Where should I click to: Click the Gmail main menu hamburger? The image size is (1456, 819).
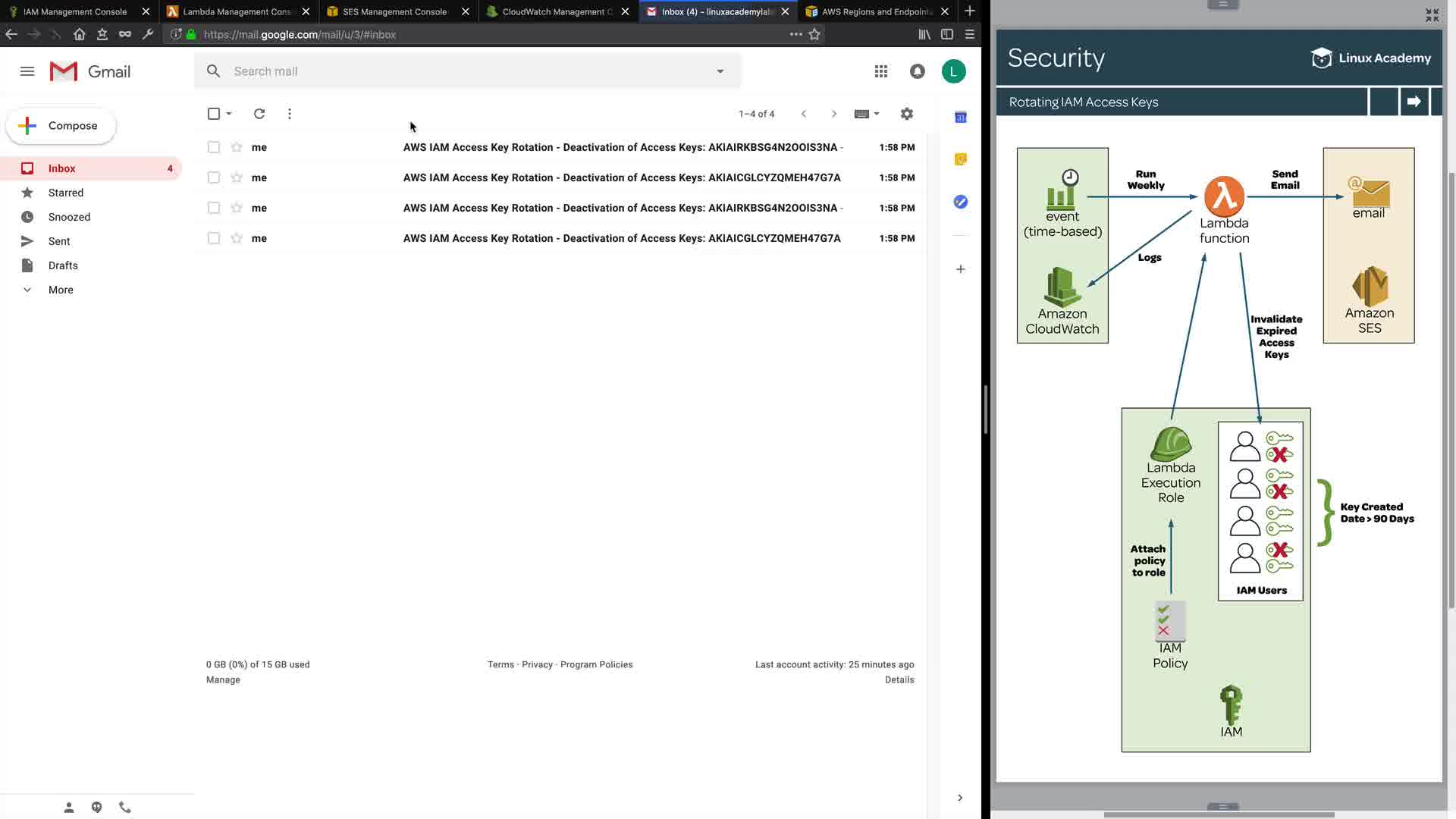pos(27,71)
